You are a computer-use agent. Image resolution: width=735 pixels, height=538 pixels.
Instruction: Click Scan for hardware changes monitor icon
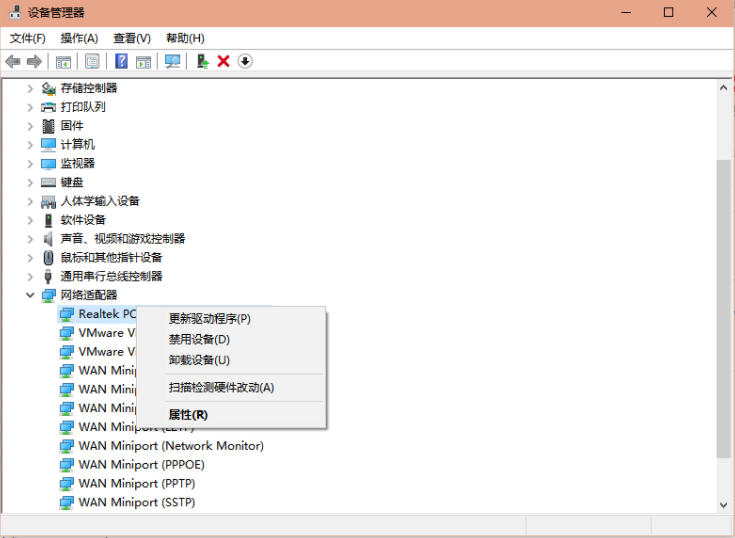coord(172,61)
